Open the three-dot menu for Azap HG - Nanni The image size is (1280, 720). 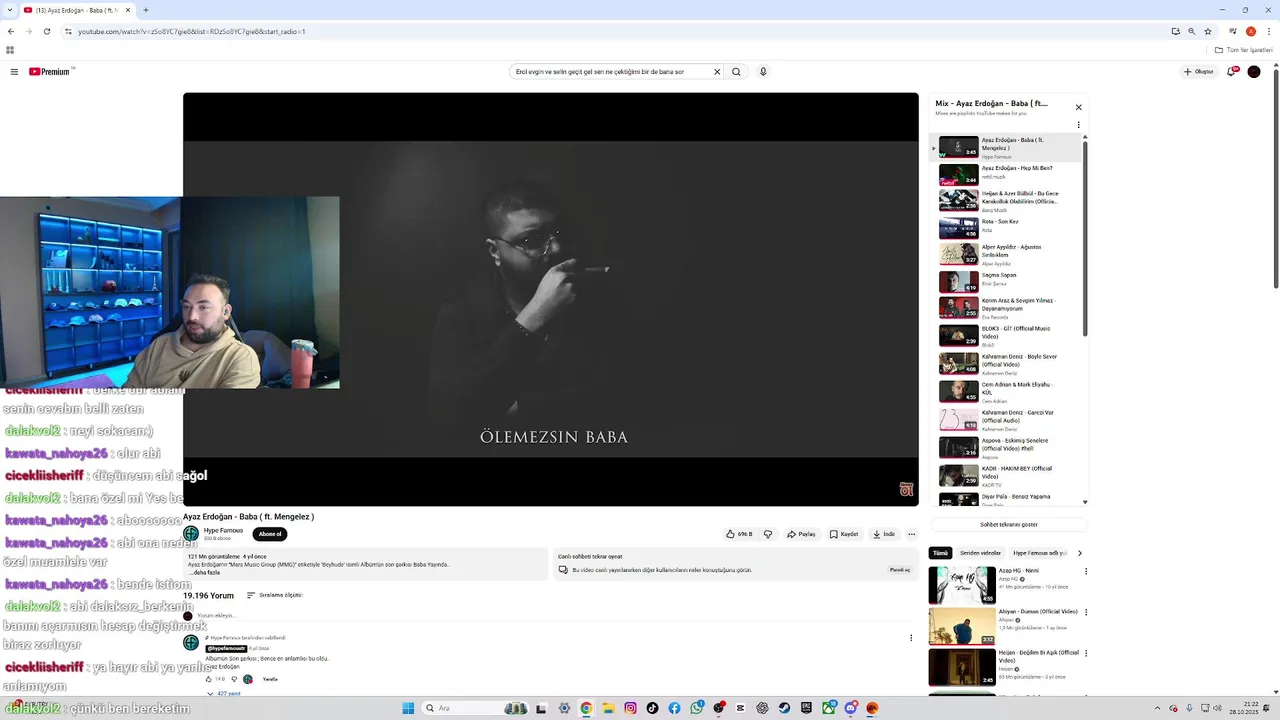(x=1086, y=572)
